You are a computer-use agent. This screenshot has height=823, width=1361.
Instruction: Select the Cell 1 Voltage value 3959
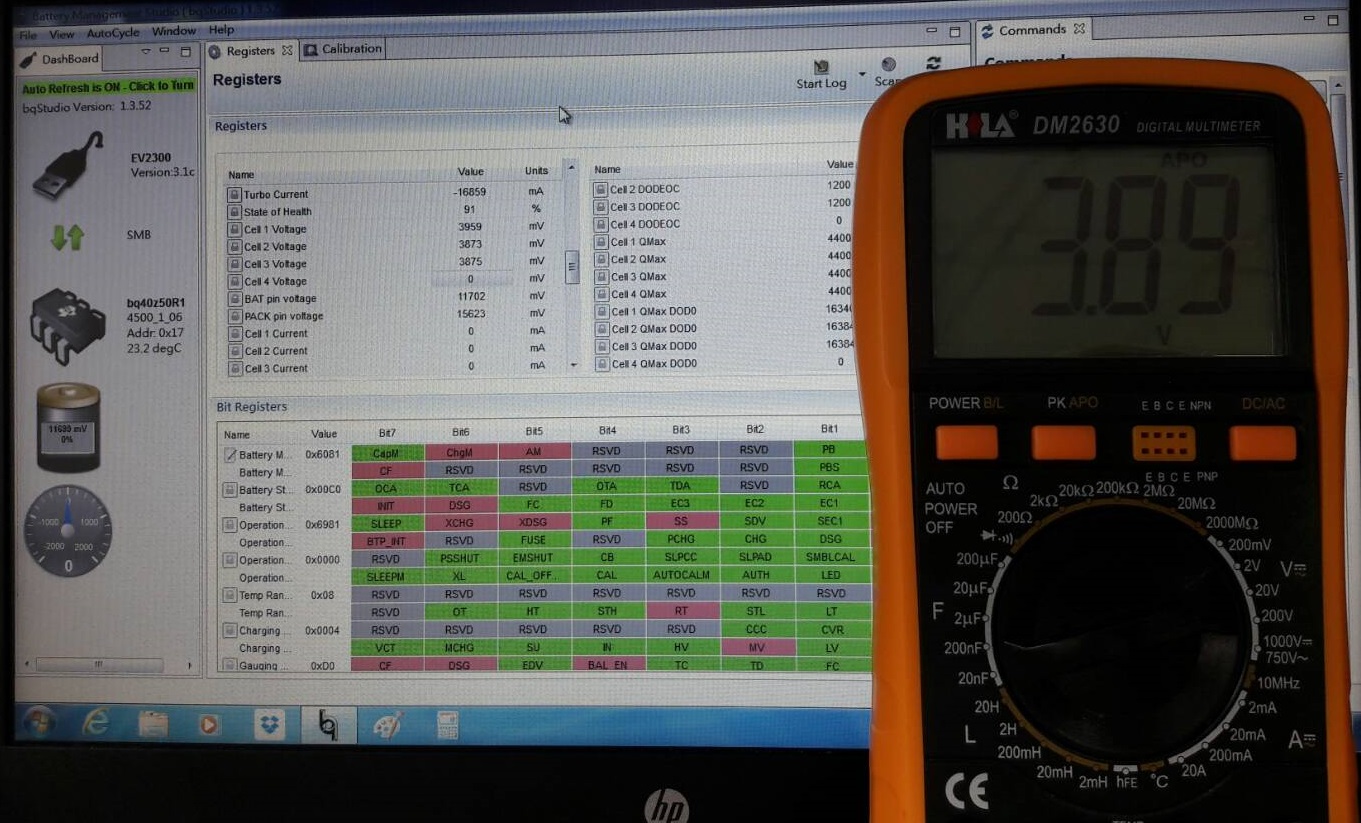(x=470, y=229)
